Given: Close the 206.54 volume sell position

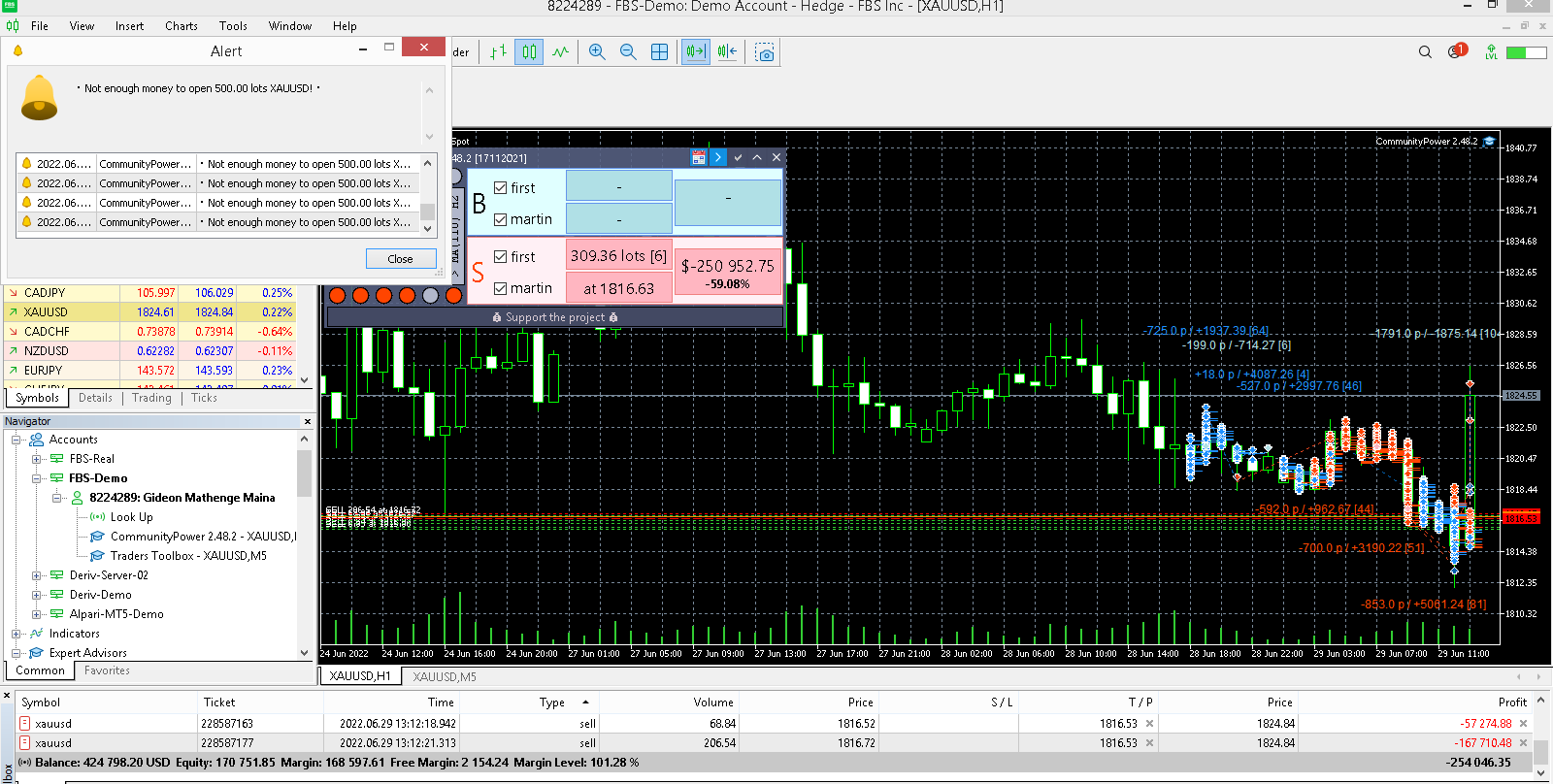Looking at the screenshot, I should coord(1523,743).
